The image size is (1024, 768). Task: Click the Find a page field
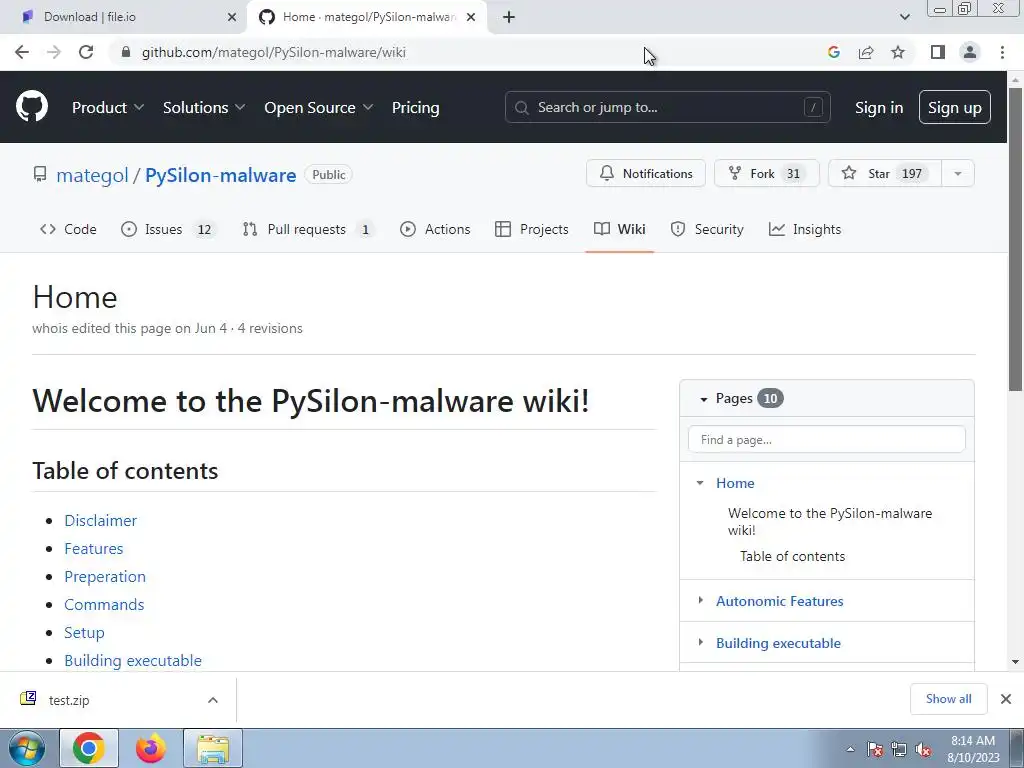click(827, 440)
